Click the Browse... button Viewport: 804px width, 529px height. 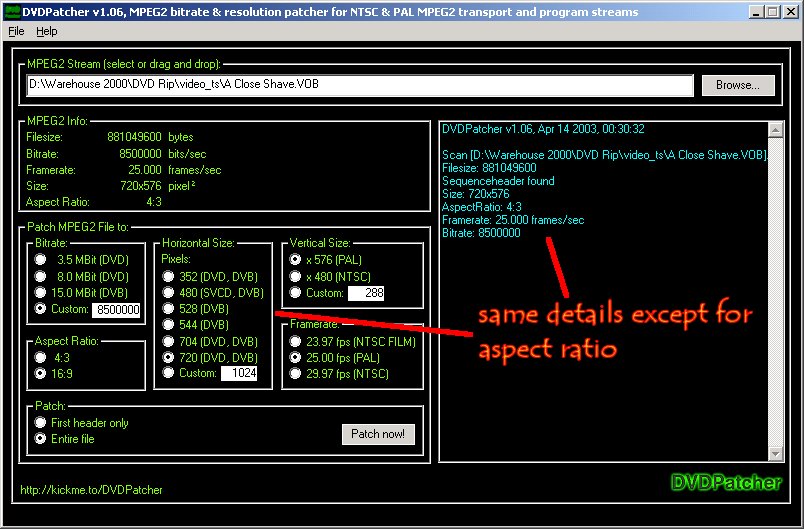[x=738, y=85]
